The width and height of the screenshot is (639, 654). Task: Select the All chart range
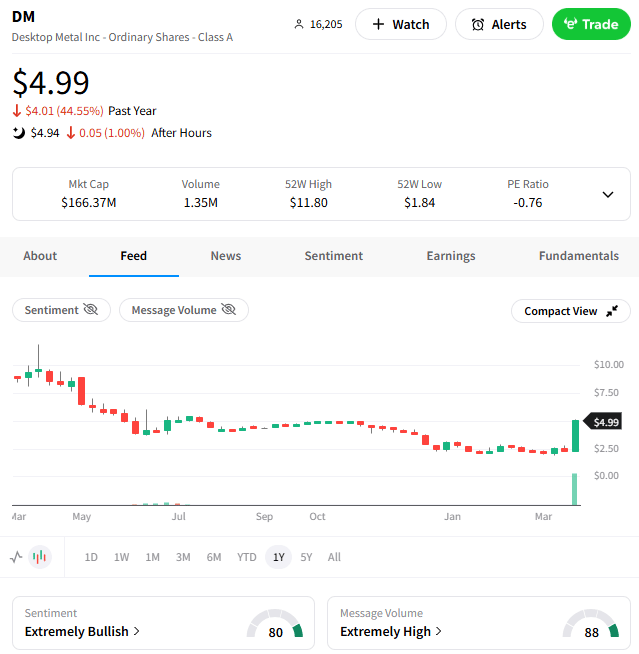coord(334,557)
